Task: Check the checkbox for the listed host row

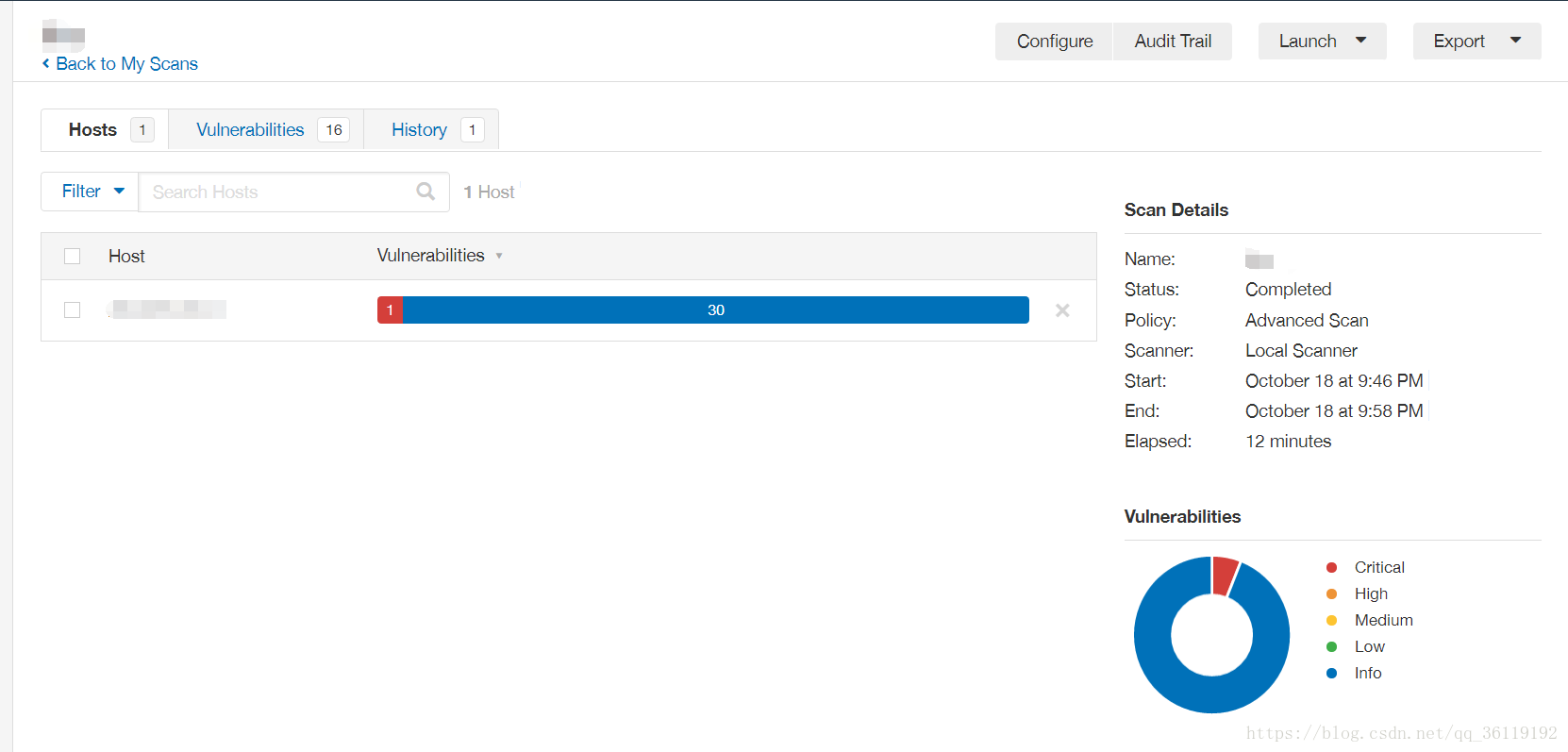Action: (x=72, y=309)
